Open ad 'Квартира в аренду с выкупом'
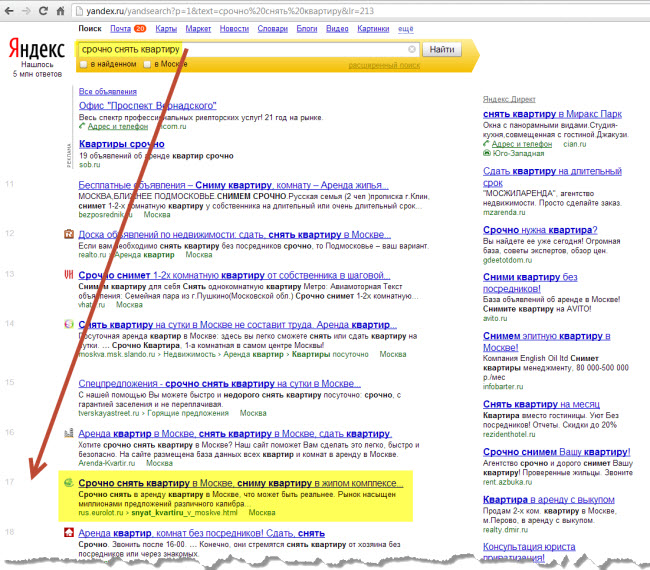Viewport: 650px width, 570px height. pos(549,500)
